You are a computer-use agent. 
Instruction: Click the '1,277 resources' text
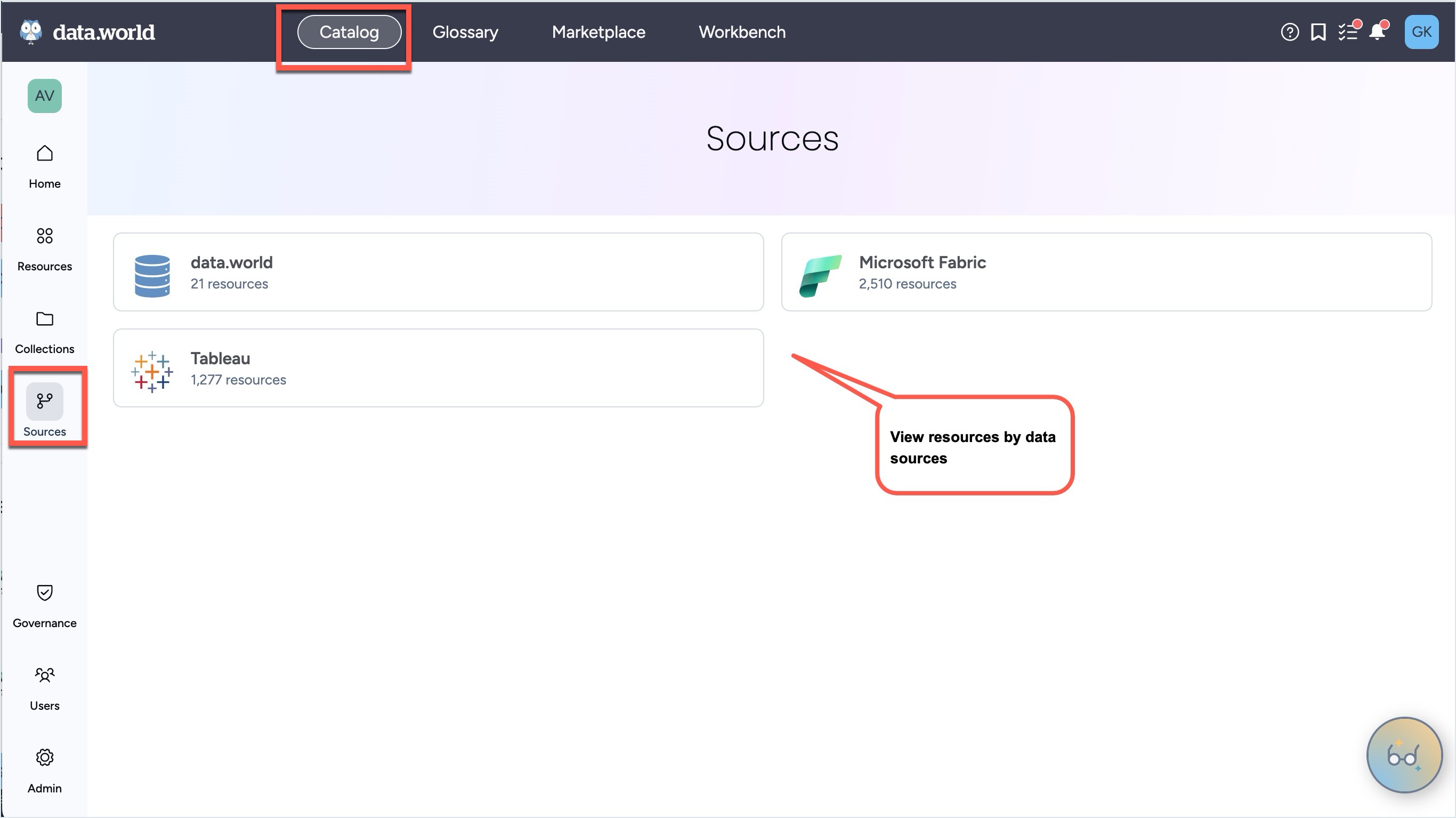coord(238,380)
